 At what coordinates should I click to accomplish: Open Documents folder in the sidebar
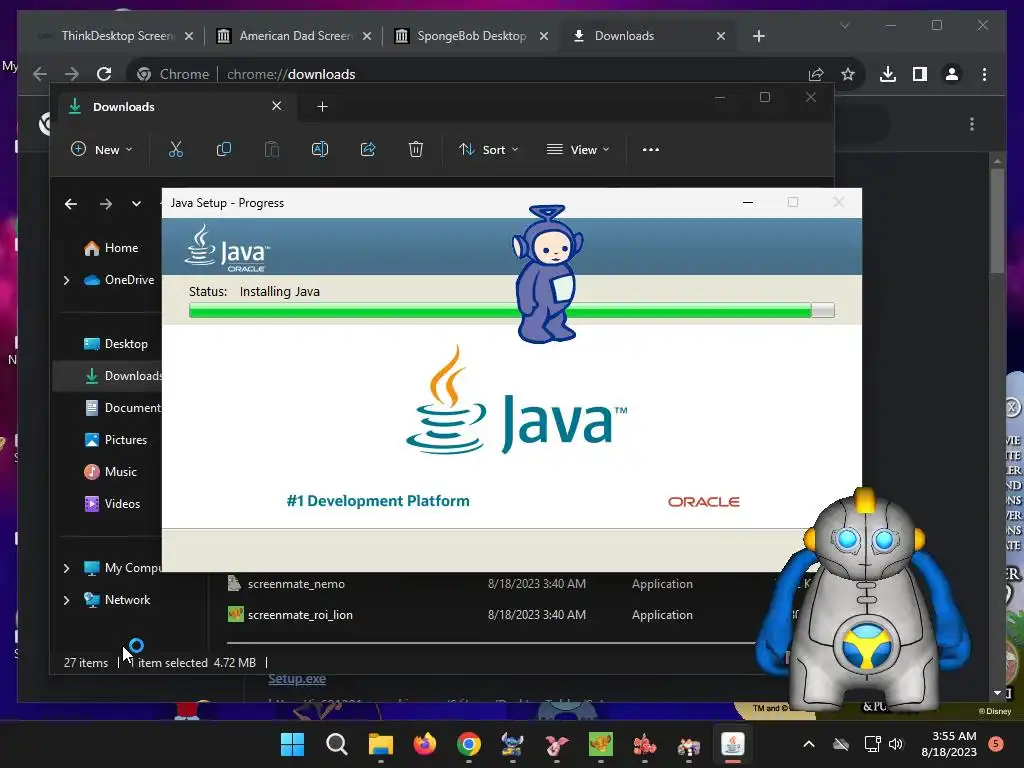(x=122, y=408)
